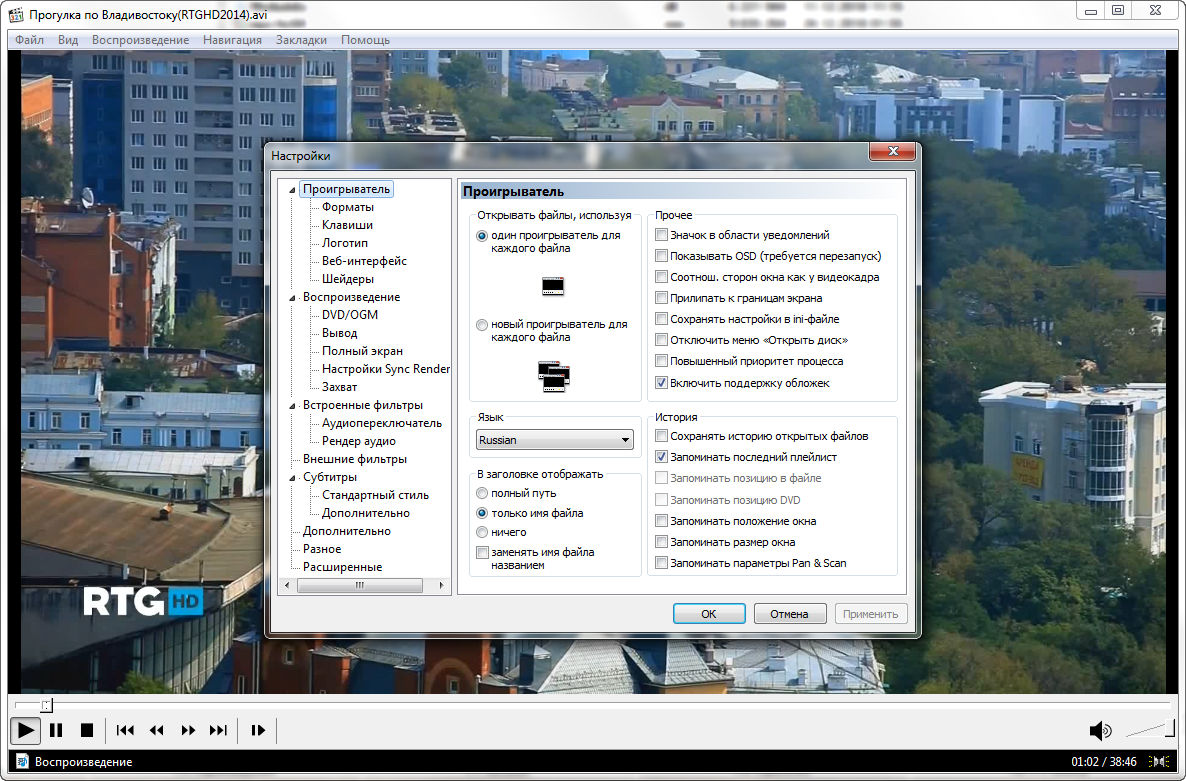1186x781 pixels.
Task: Click the frame-step icon
Action: [x=258, y=730]
